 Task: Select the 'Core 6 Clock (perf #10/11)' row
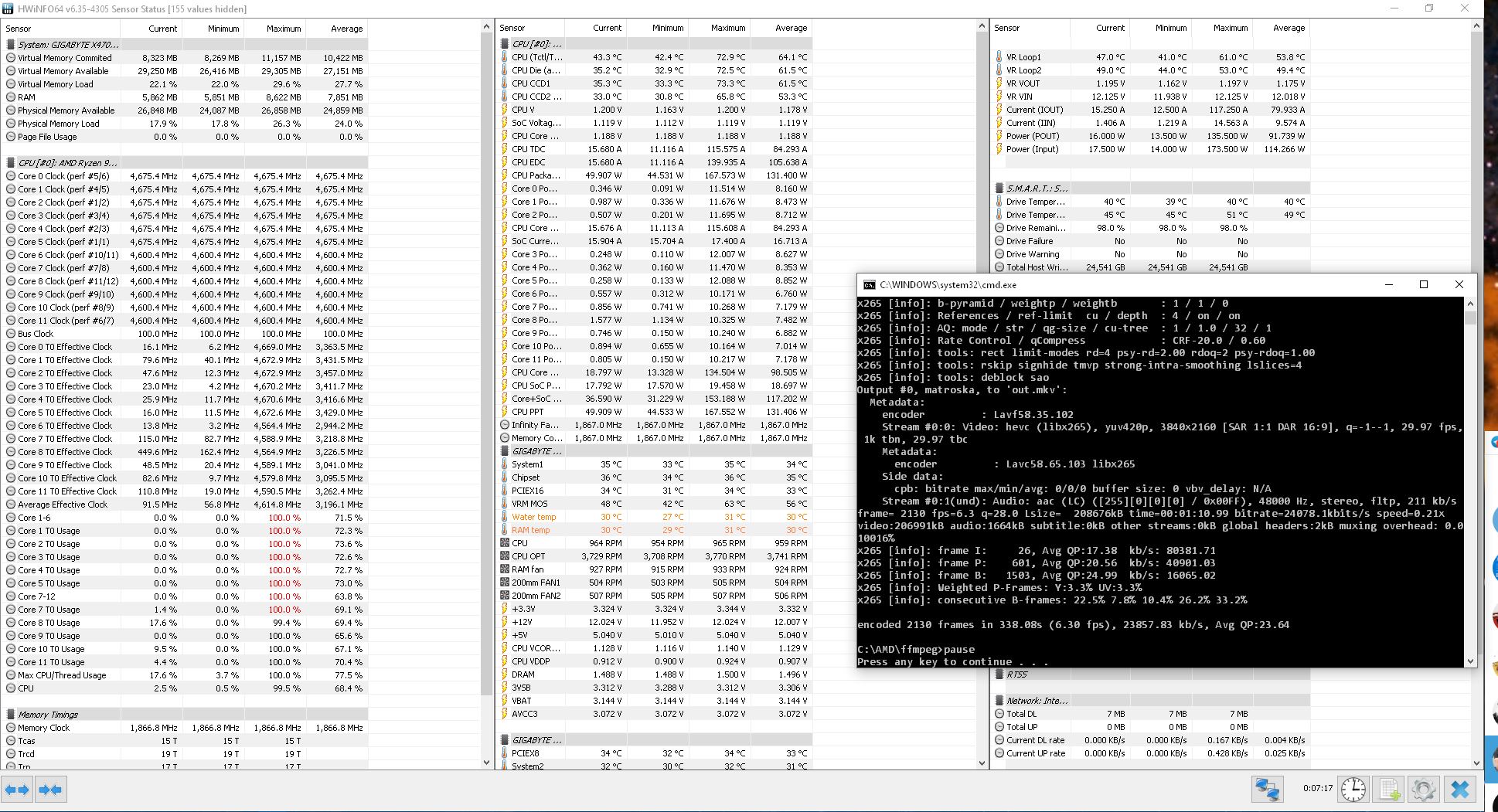[186, 255]
